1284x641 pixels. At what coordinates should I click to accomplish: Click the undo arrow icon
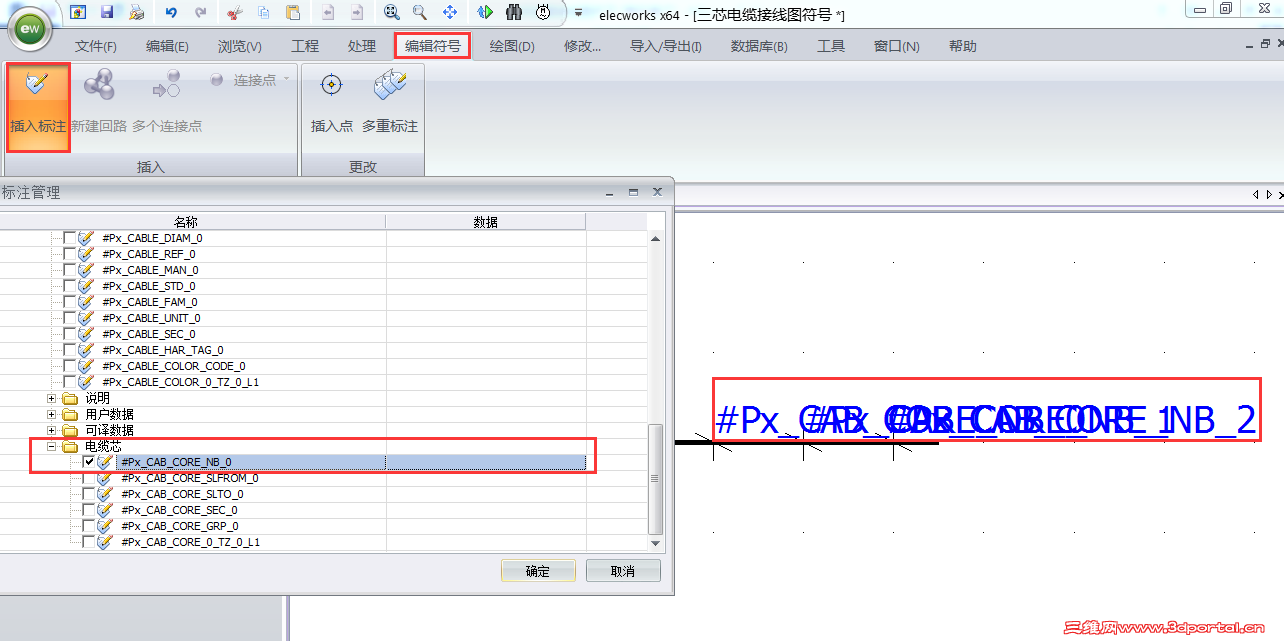(x=171, y=12)
